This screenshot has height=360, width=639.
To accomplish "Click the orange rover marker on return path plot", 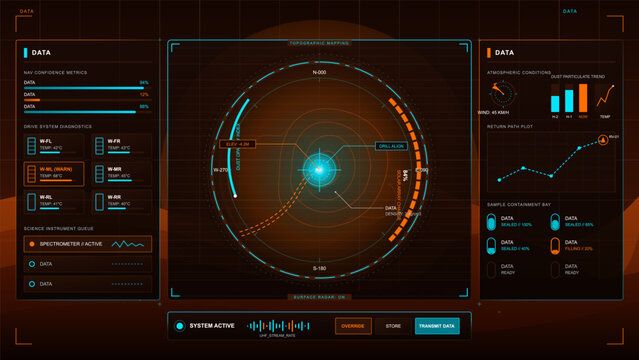I will tap(603, 140).
